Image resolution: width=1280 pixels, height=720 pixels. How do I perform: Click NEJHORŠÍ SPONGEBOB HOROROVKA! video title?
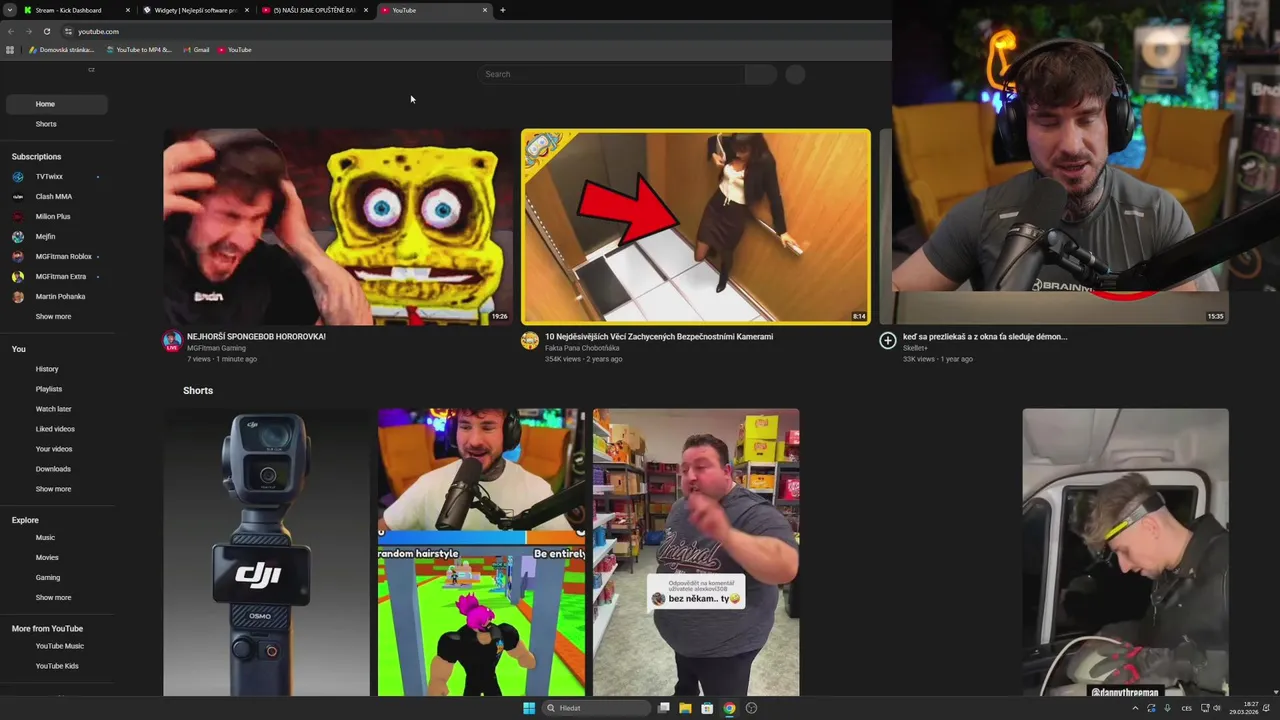[256, 337]
